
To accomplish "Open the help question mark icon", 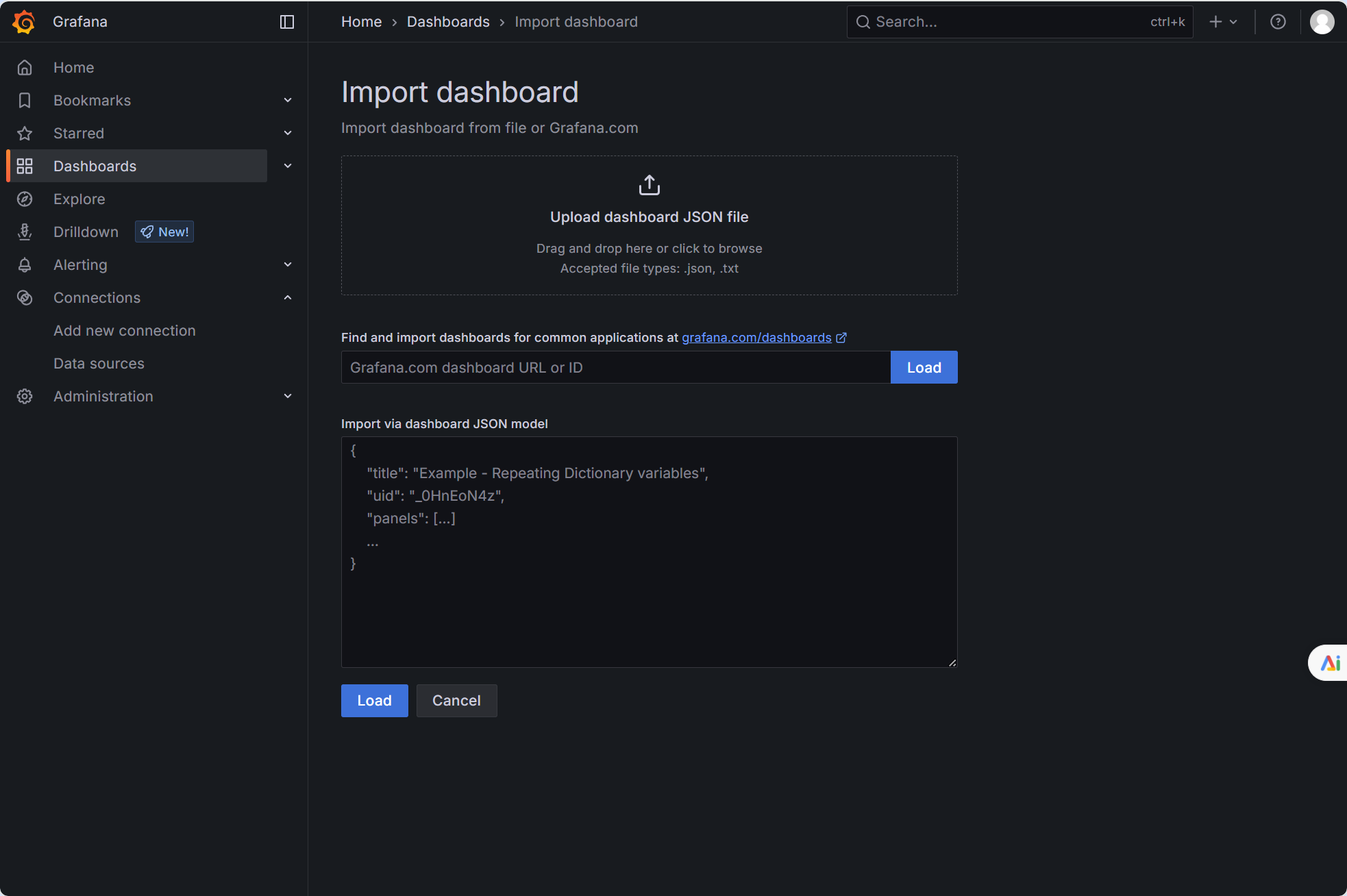I will 1278,22.
